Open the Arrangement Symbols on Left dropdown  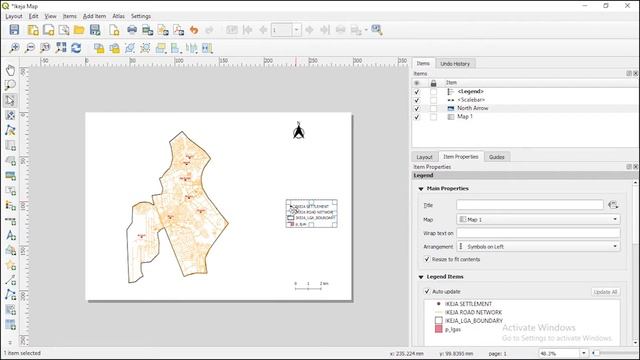click(x=538, y=247)
